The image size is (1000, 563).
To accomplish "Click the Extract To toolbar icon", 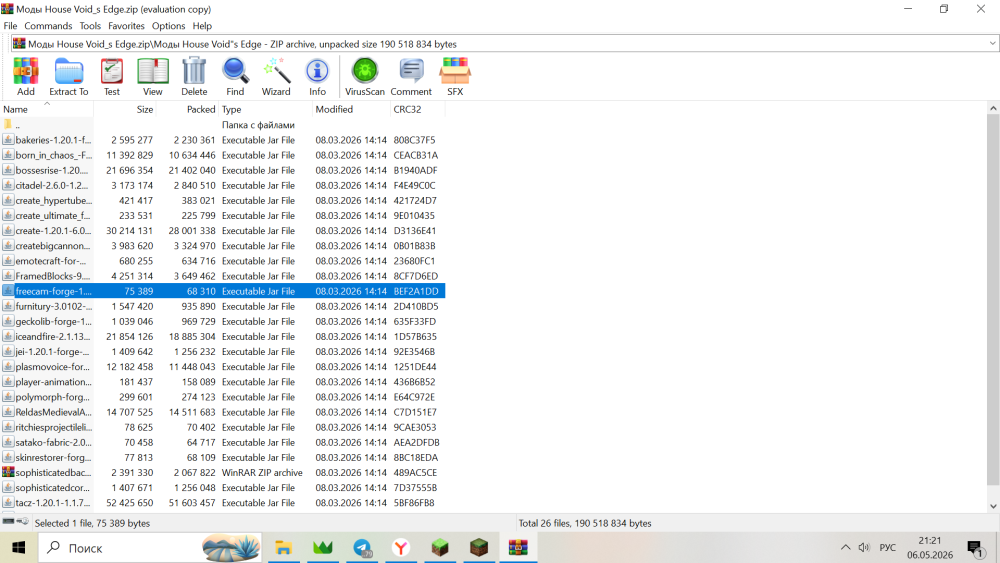I will (68, 77).
